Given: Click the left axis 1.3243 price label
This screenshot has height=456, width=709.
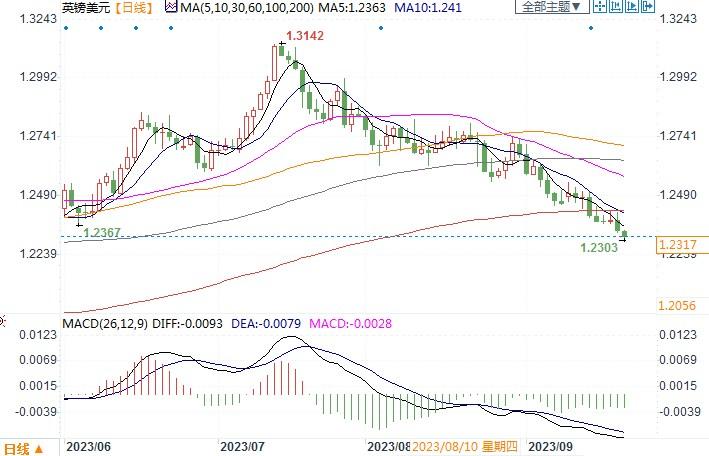Looking at the screenshot, I should 38,19.
